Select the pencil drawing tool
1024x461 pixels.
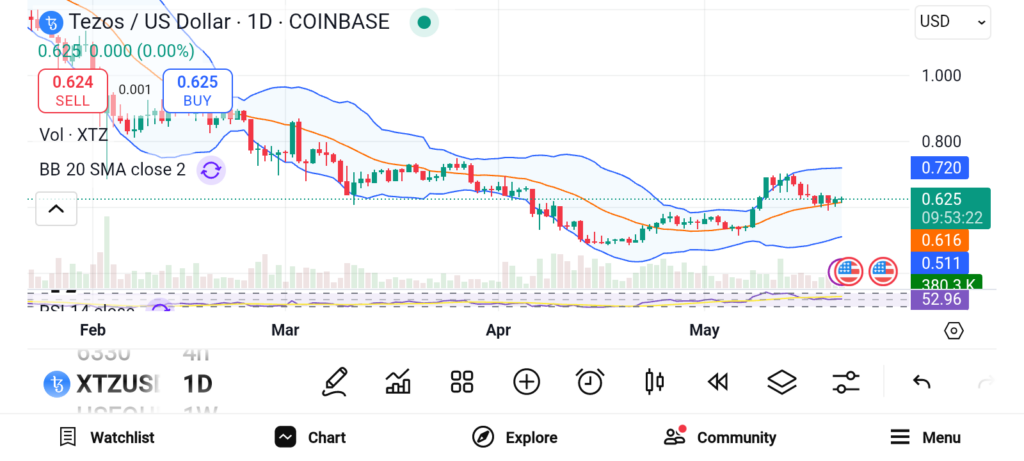pyautogui.click(x=334, y=382)
